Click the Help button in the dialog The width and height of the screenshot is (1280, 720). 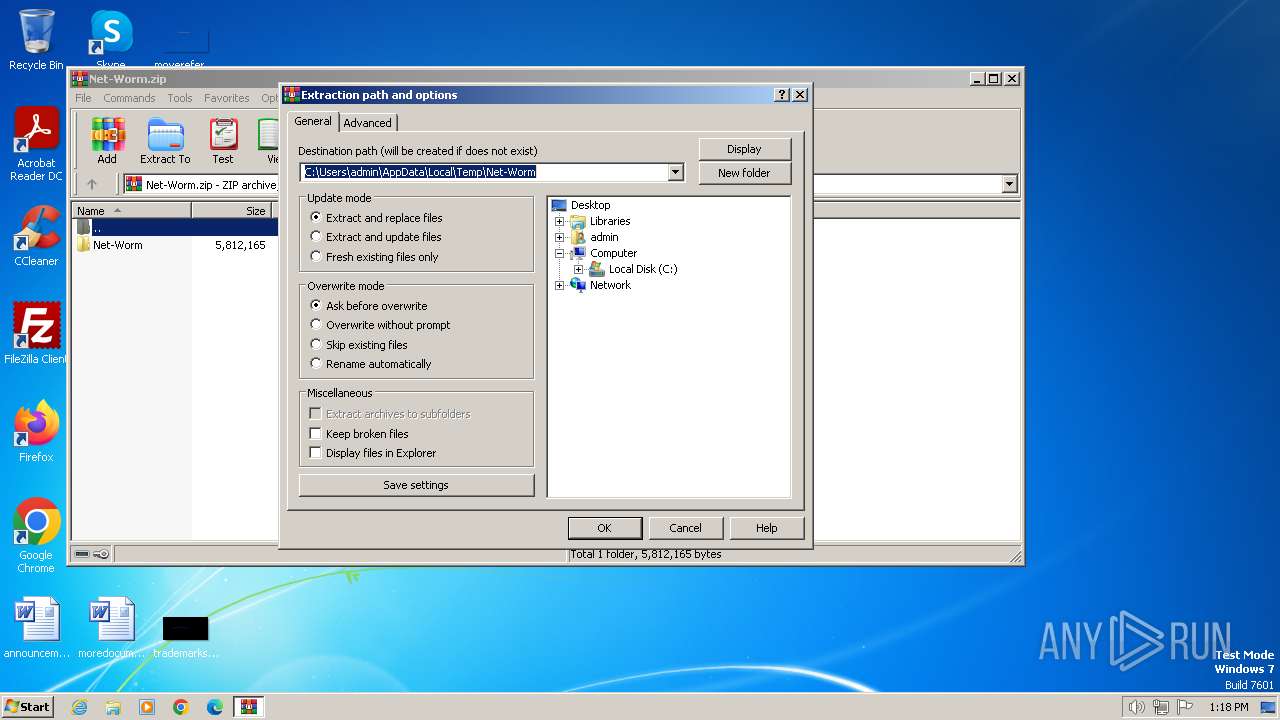[767, 528]
